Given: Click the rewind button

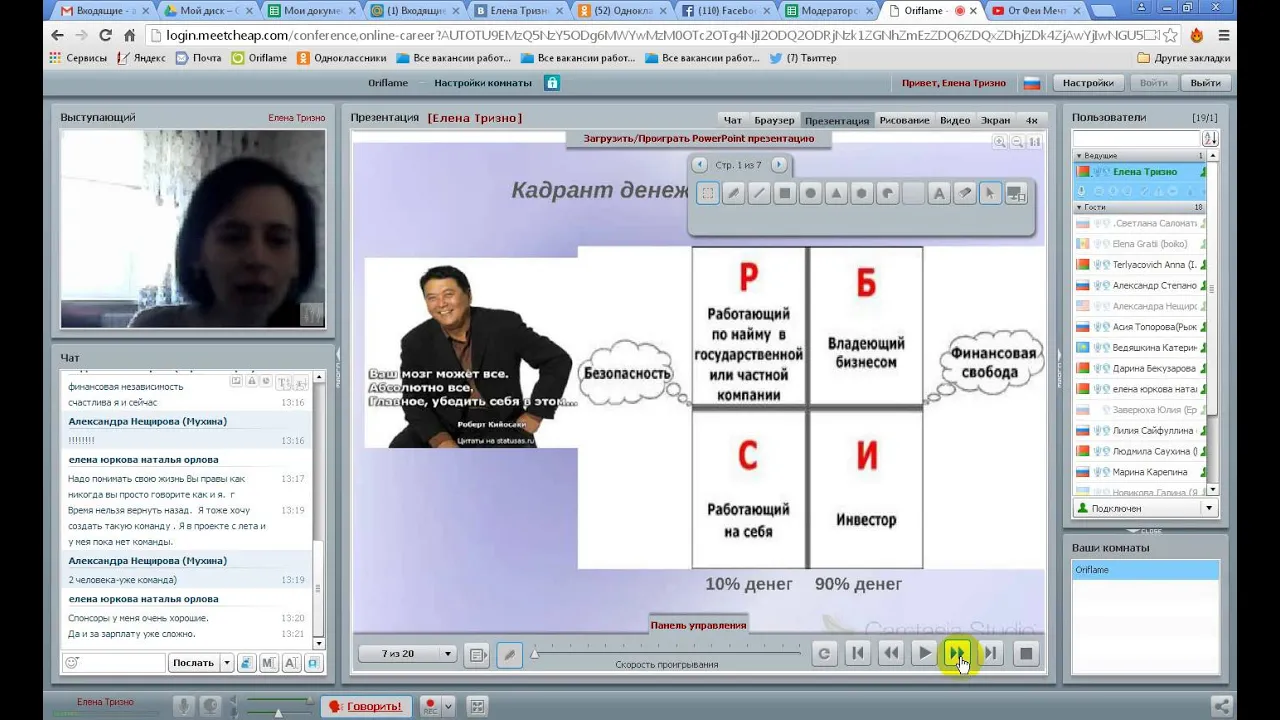Looking at the screenshot, I should pyautogui.click(x=891, y=654).
